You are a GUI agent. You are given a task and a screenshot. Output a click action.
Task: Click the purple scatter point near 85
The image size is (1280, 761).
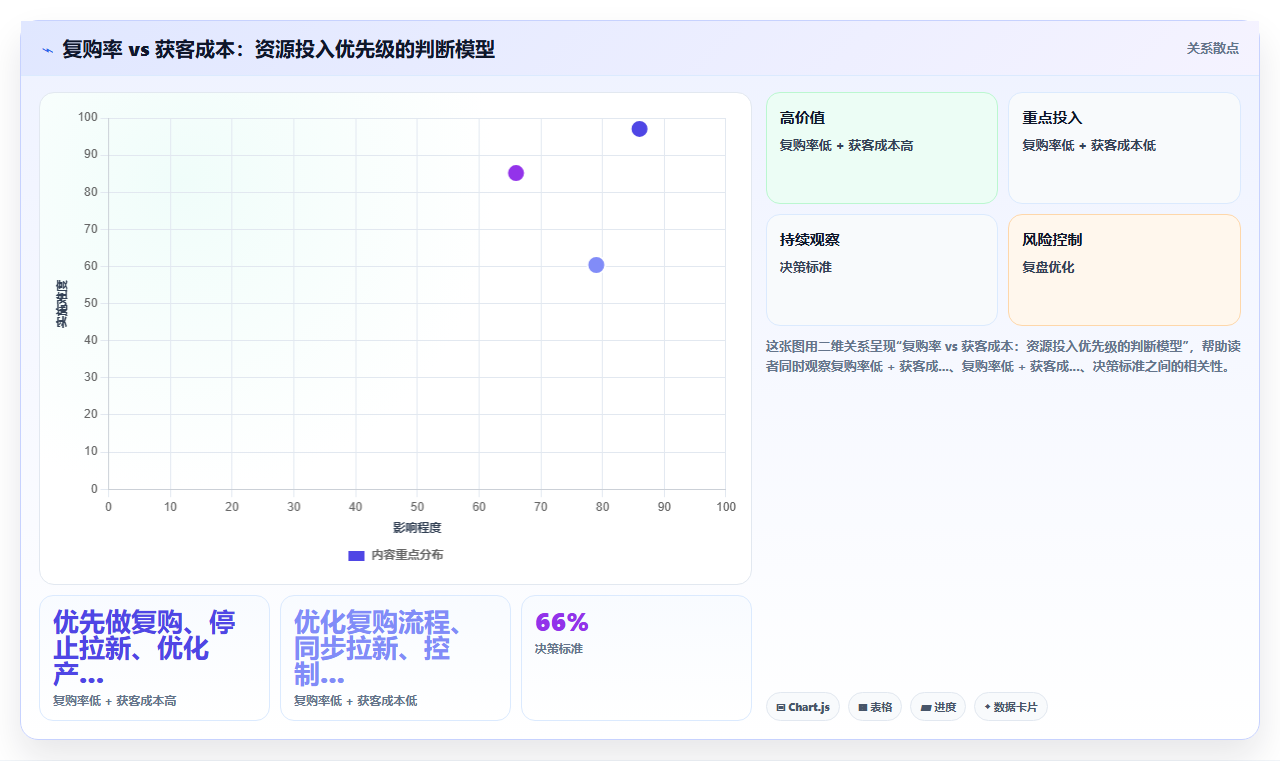click(516, 173)
